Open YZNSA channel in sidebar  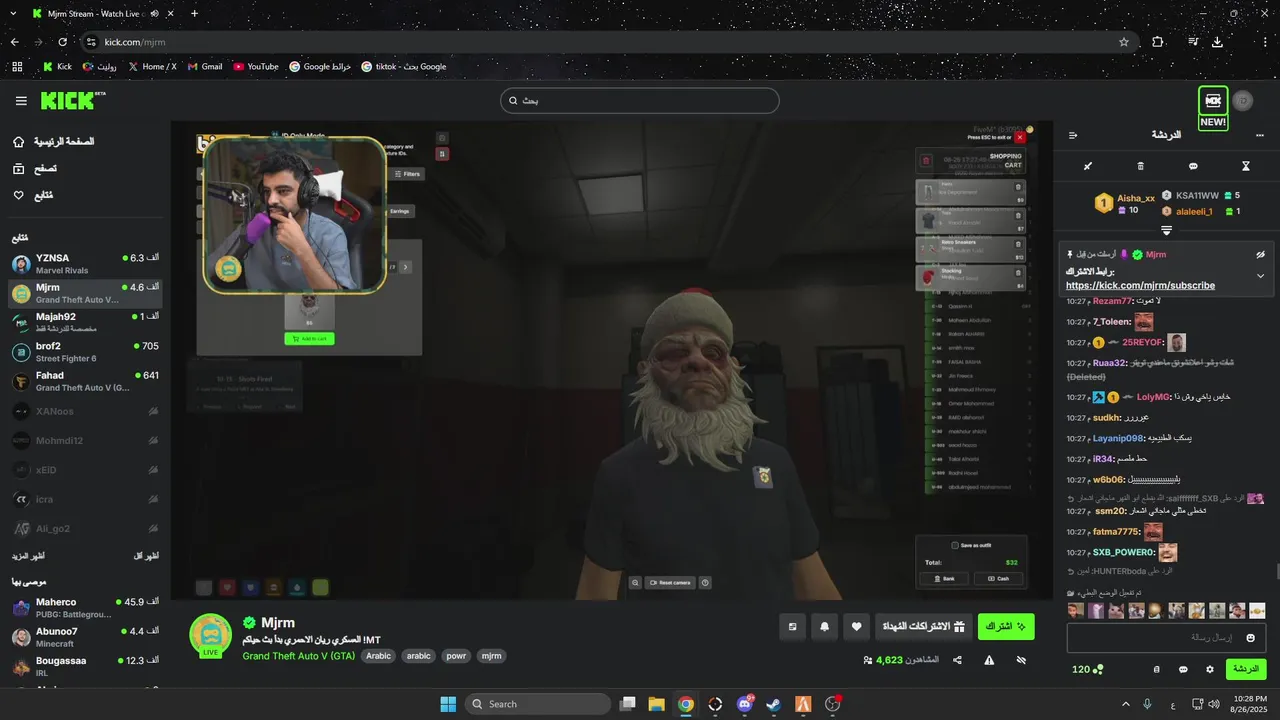(x=85, y=264)
